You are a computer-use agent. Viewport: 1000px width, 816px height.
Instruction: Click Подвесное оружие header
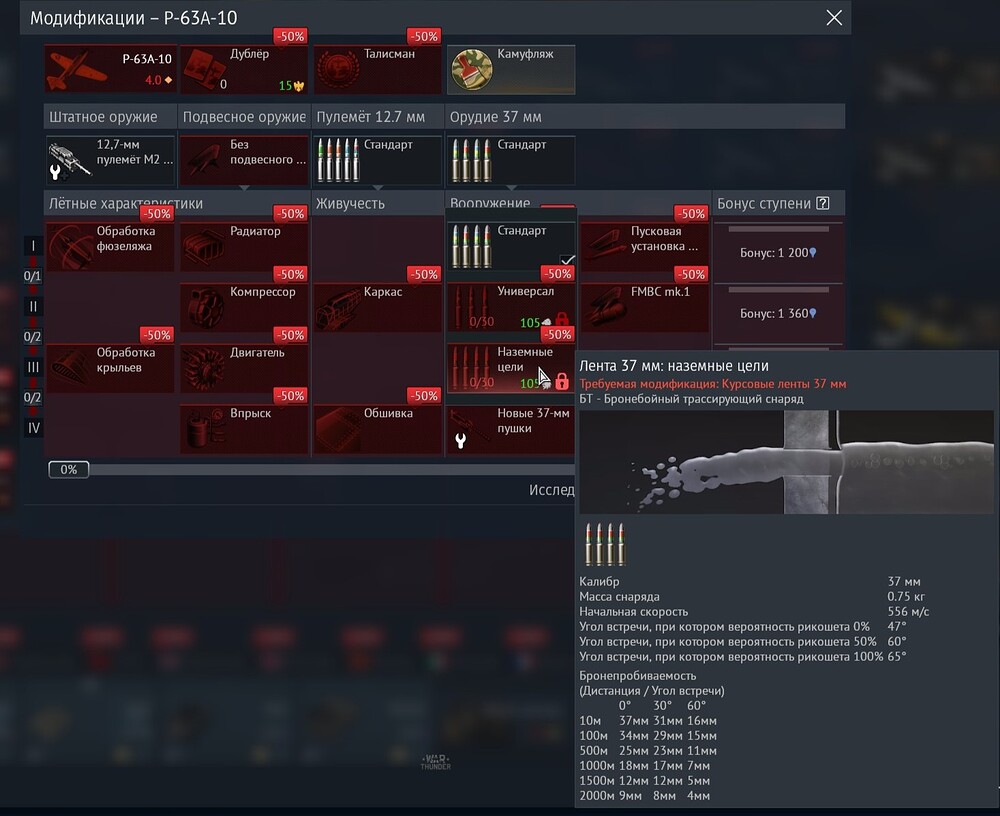[x=244, y=117]
